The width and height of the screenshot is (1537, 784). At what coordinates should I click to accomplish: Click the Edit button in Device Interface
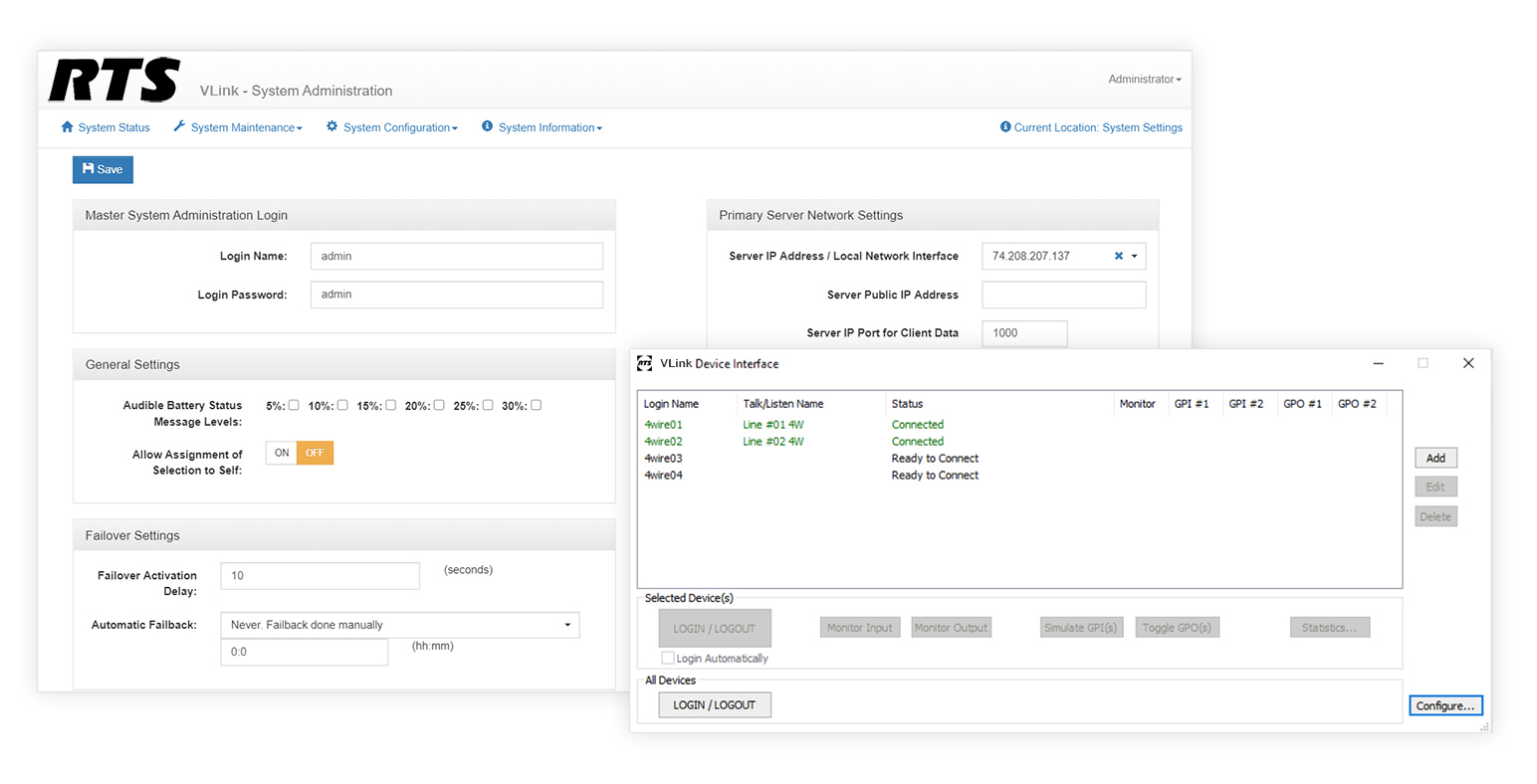(1435, 487)
